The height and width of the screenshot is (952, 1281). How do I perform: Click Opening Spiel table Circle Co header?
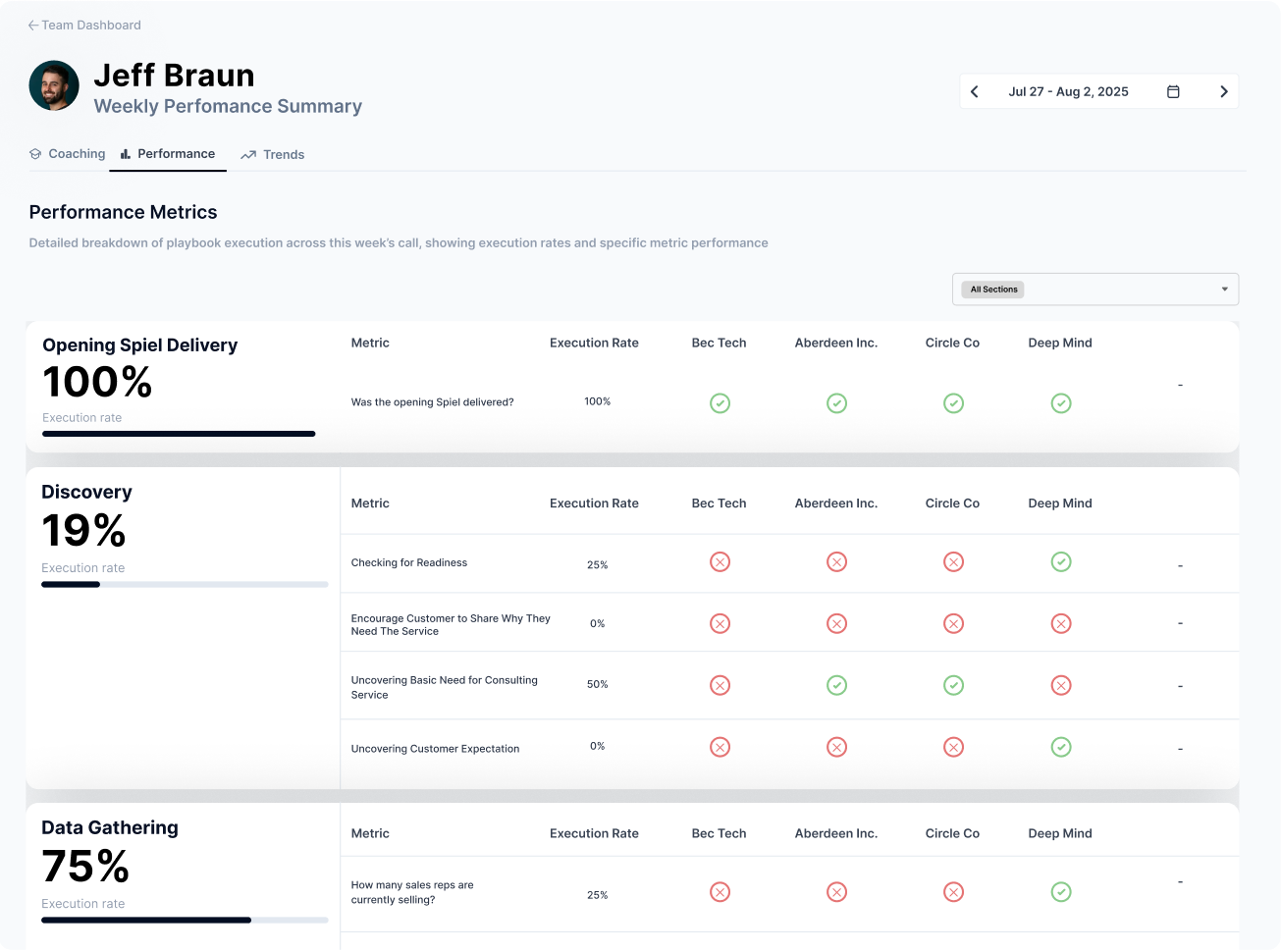pos(953,344)
